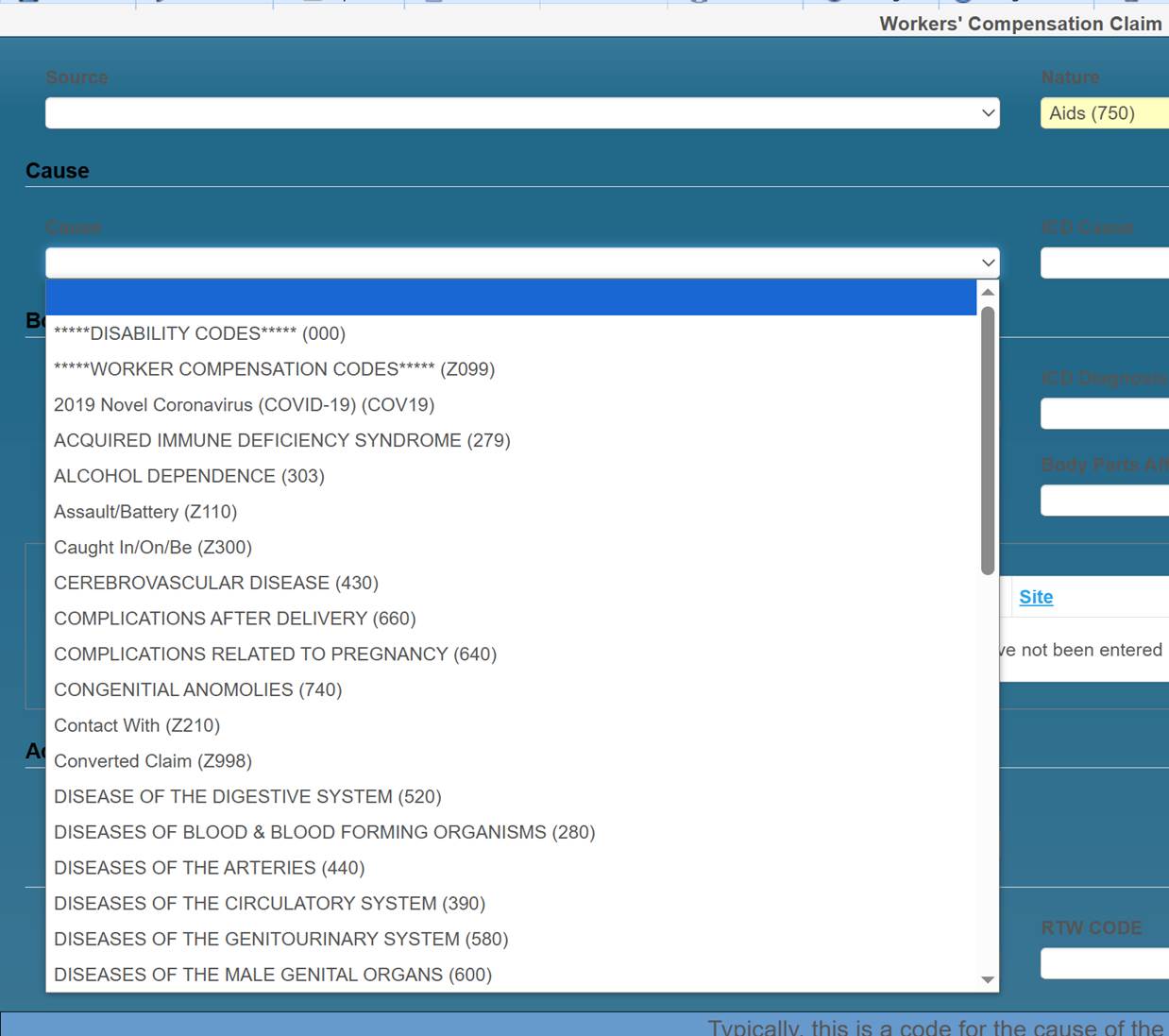
Task: Select CEREBROVASCULAR DISEASE (430)
Action: point(216,584)
